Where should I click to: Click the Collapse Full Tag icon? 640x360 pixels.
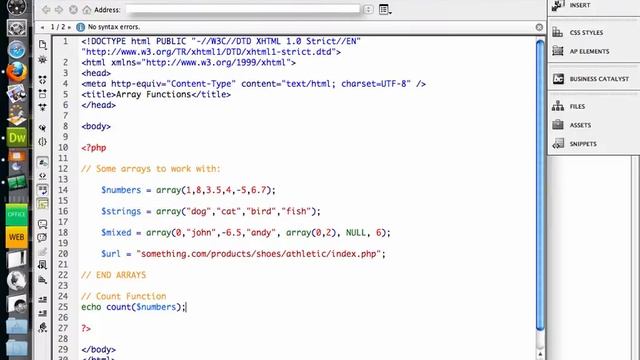click(x=42, y=80)
